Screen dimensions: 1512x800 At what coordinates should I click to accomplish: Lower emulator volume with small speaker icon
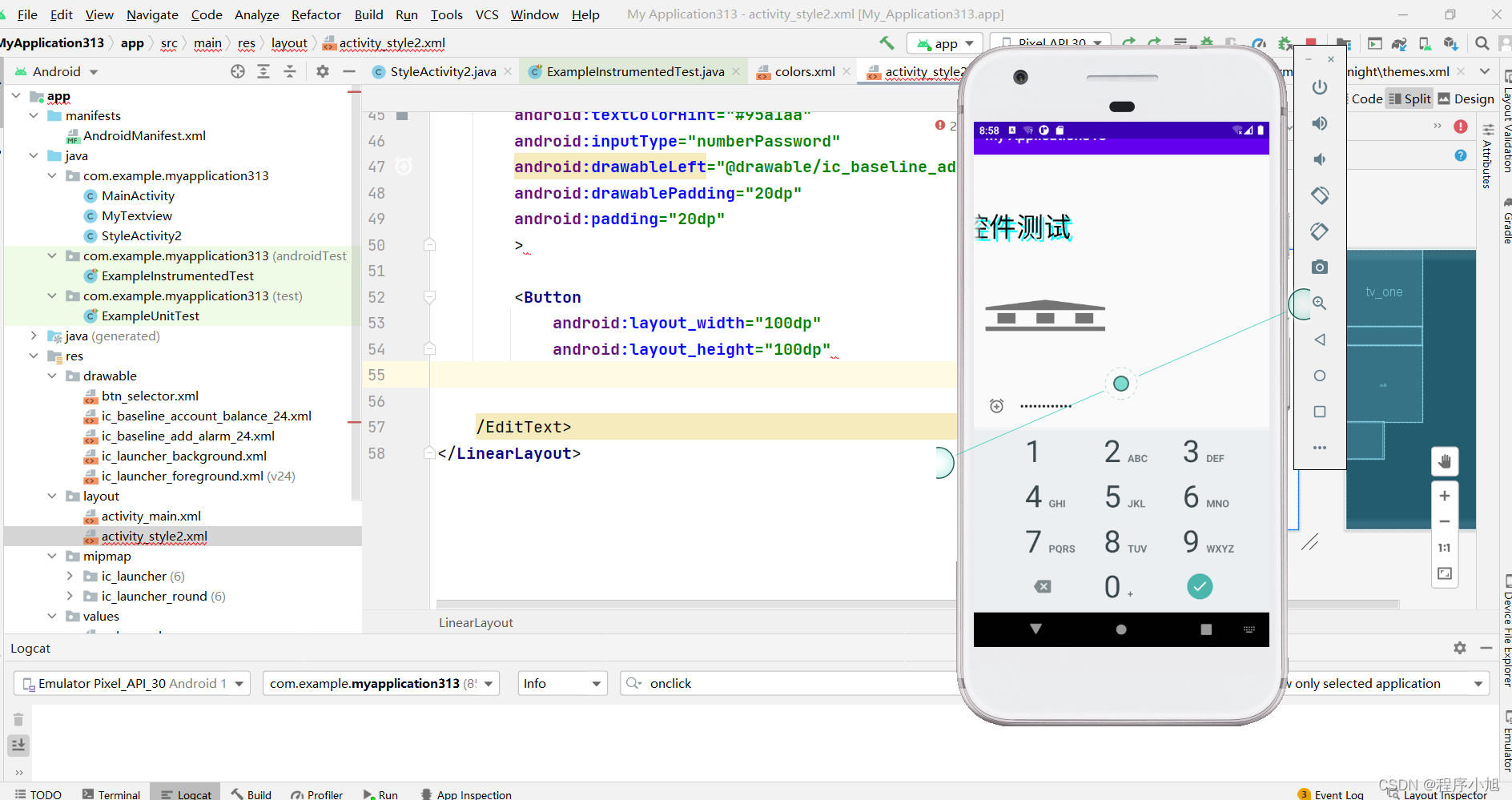point(1320,159)
